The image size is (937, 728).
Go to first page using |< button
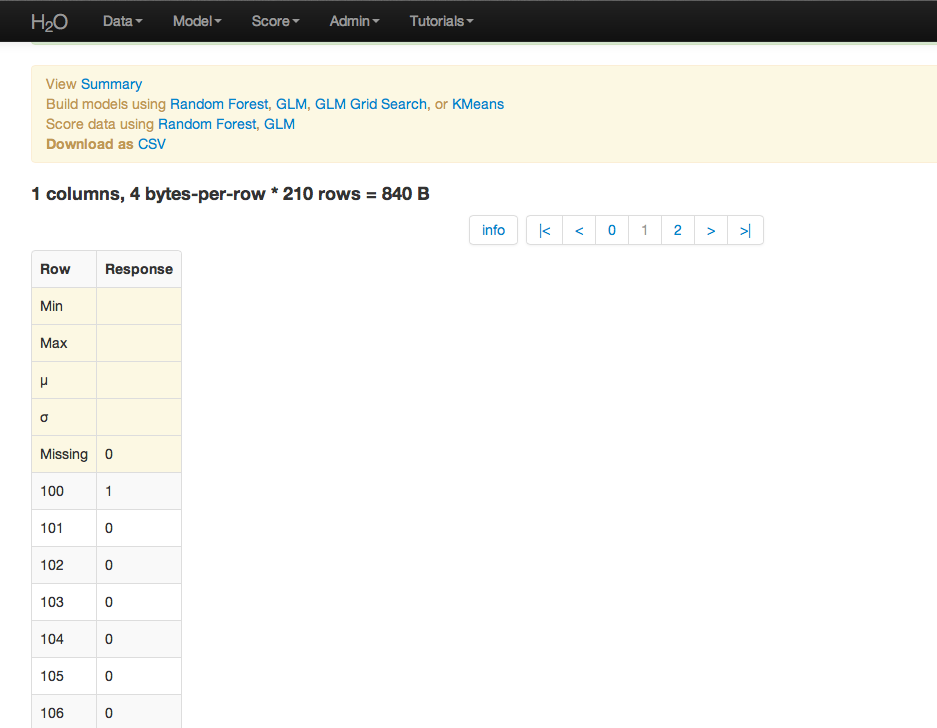pos(544,230)
